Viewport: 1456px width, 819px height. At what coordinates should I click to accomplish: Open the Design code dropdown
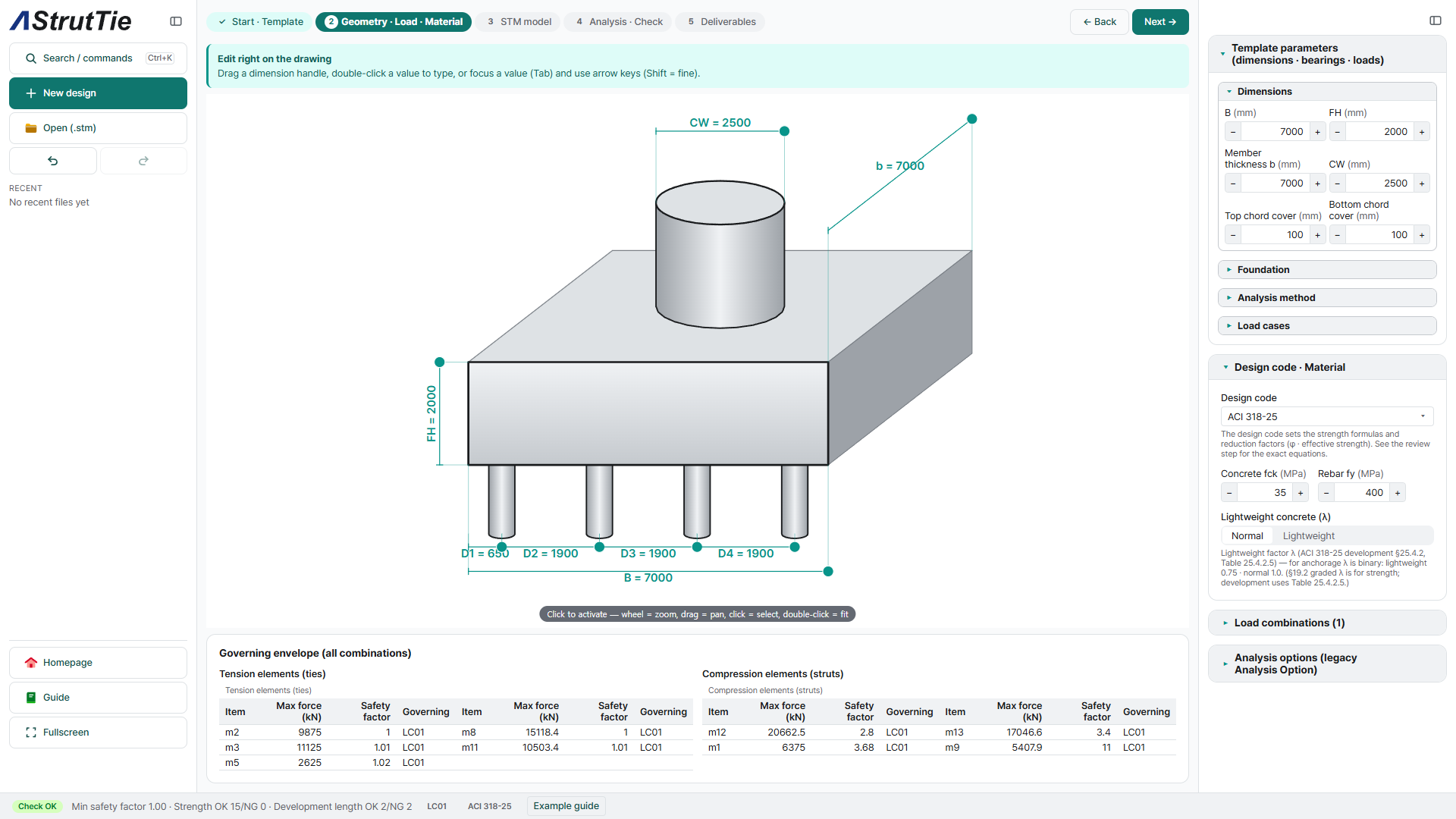pyautogui.click(x=1327, y=417)
